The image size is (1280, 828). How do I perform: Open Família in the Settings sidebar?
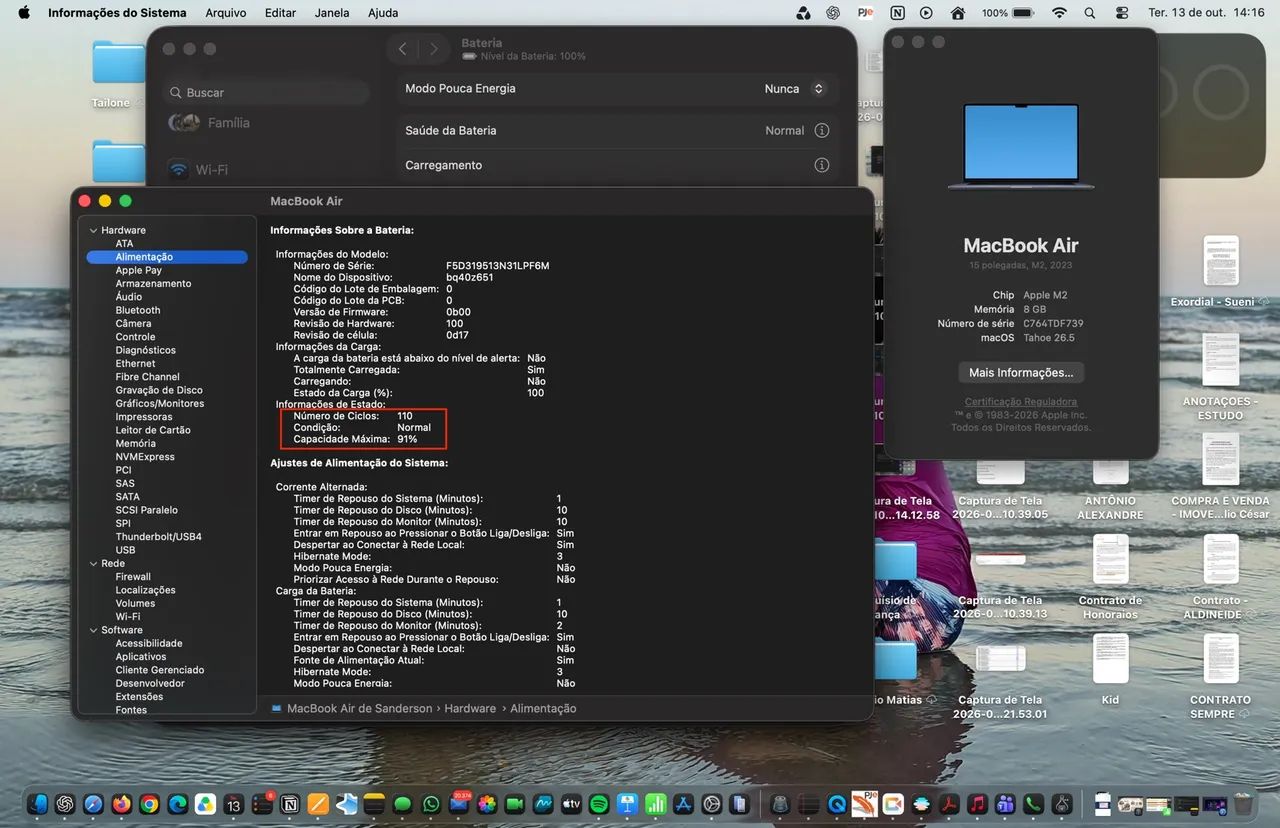pyautogui.click(x=211, y=123)
